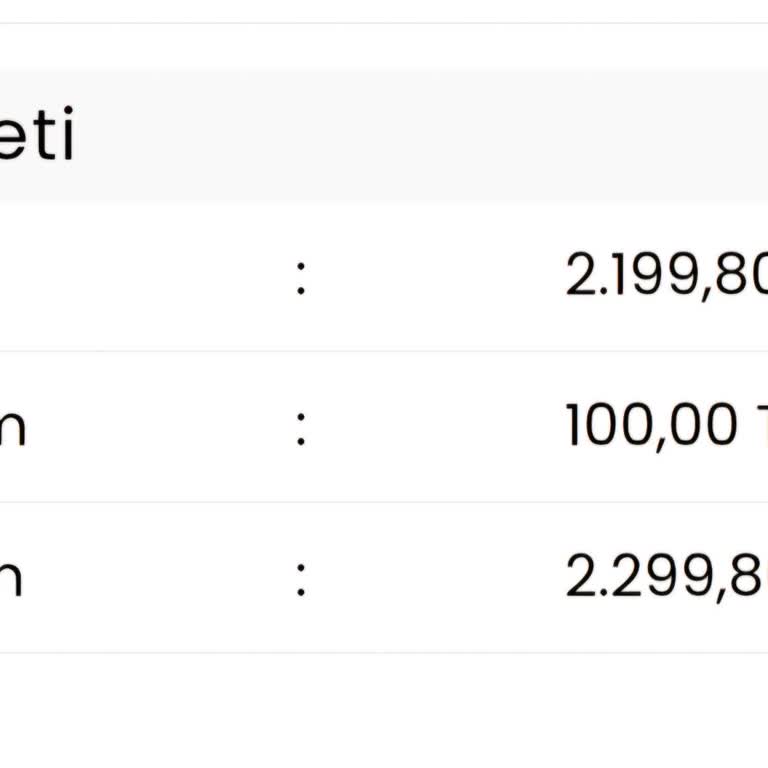Click the empty label area left of the 2.199,80 colon

point(140,278)
